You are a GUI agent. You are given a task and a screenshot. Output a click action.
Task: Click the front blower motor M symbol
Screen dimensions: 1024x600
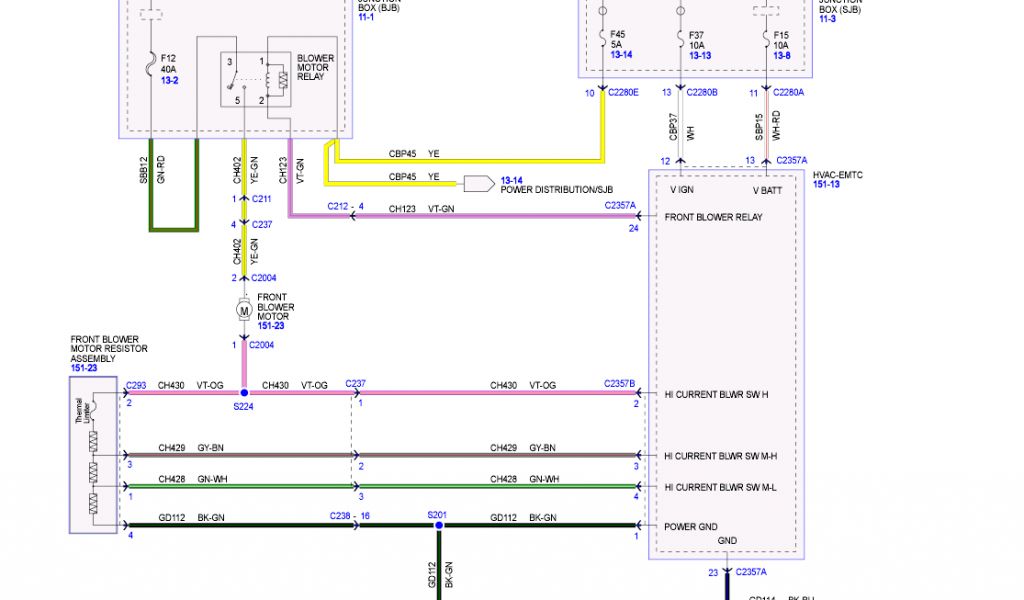point(244,311)
